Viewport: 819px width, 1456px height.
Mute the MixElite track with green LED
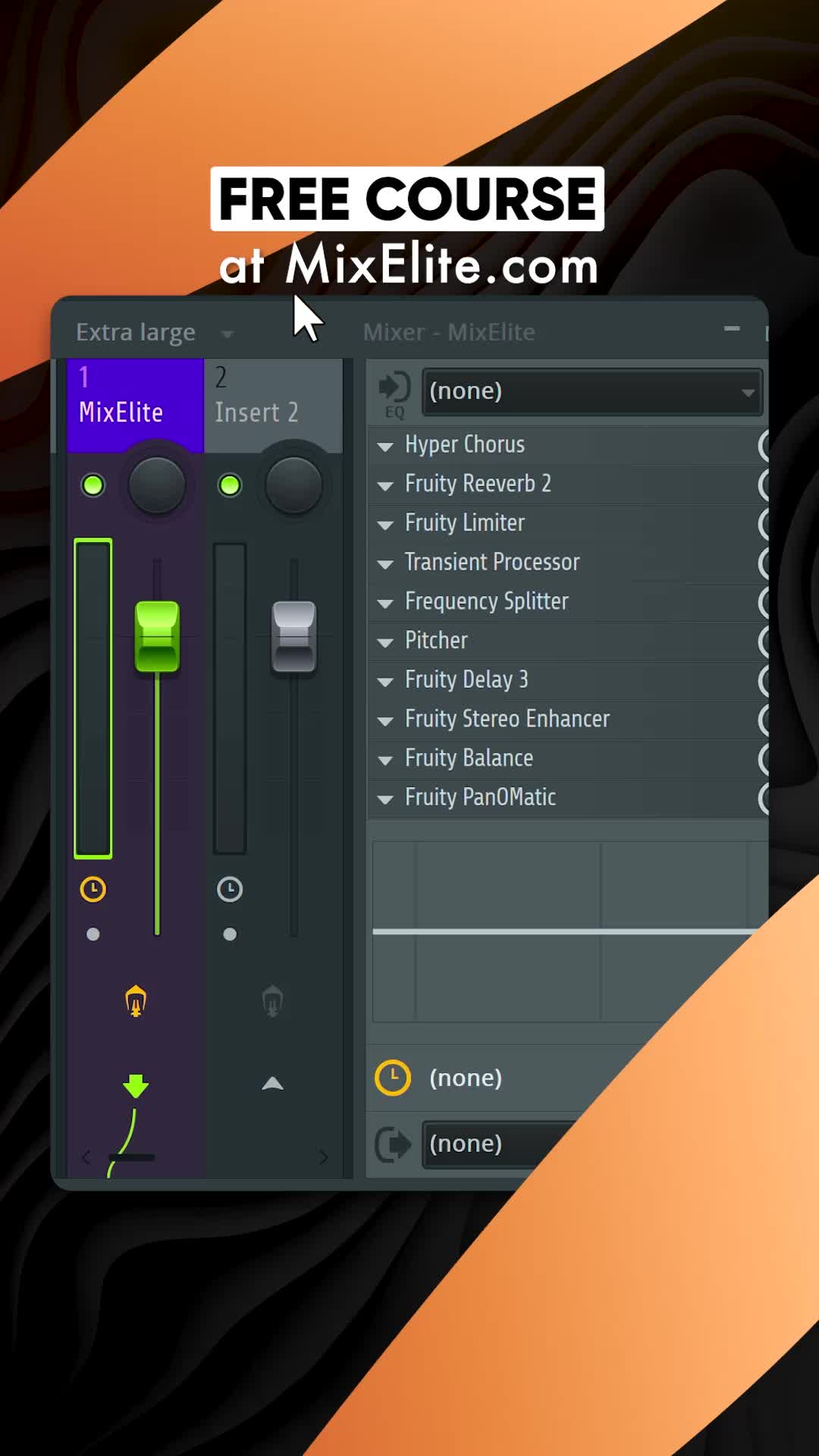pyautogui.click(x=93, y=485)
